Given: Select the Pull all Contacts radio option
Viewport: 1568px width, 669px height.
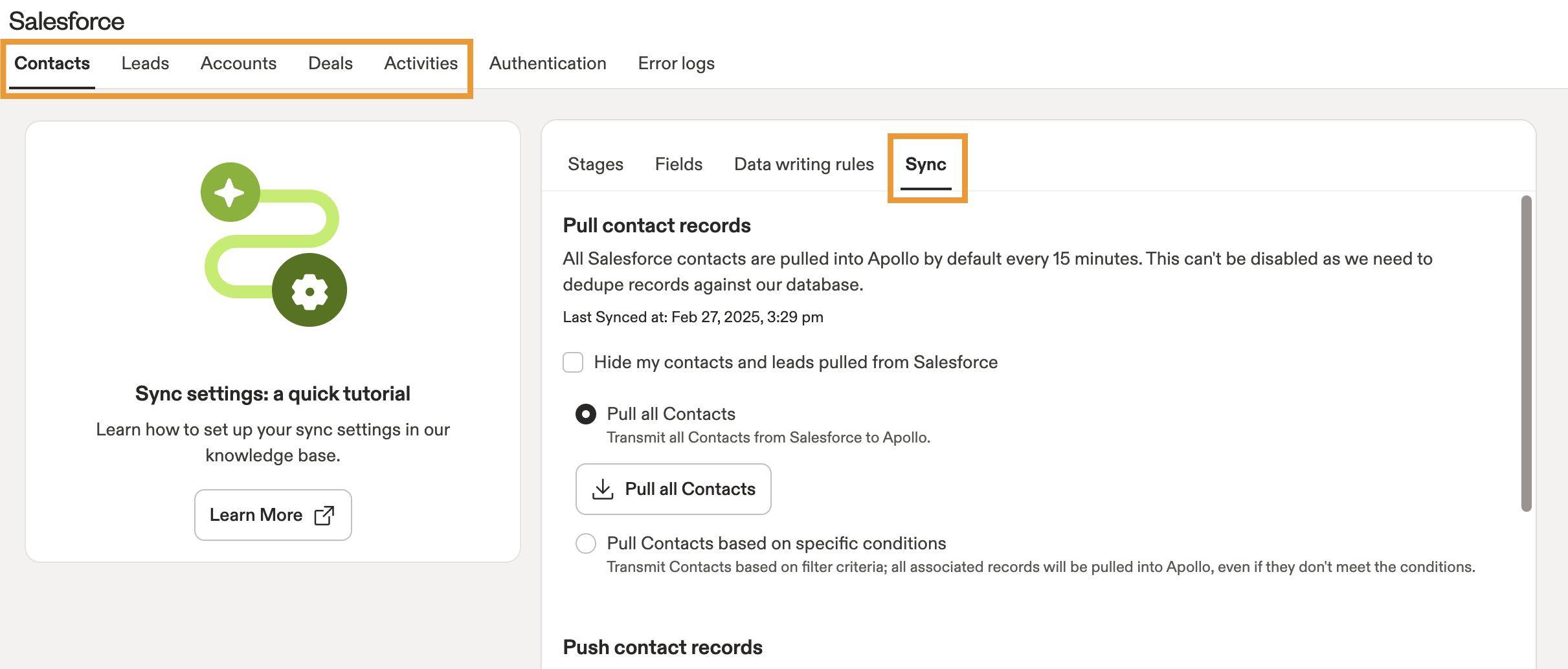Looking at the screenshot, I should 586,414.
